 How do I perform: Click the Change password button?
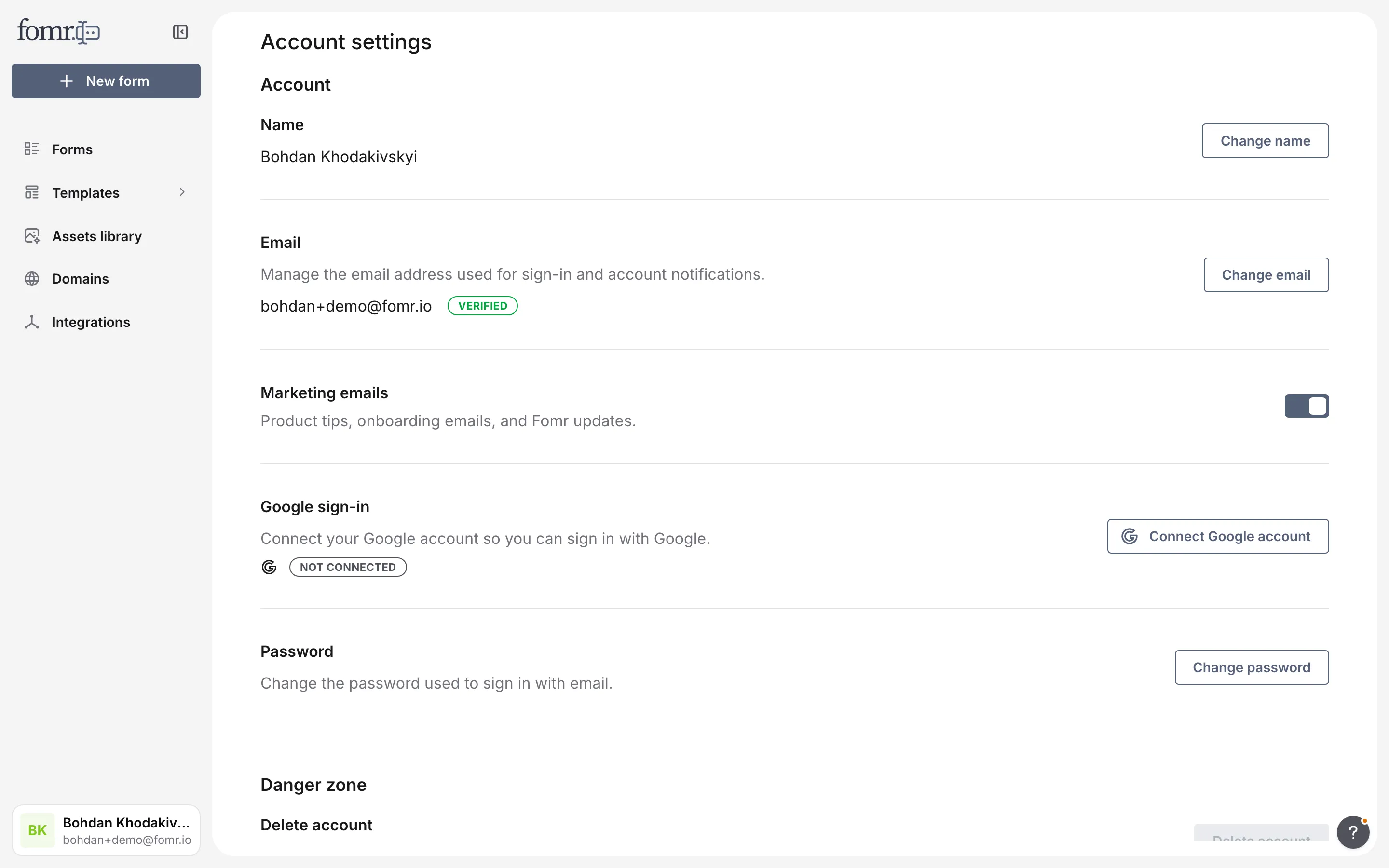click(1252, 667)
